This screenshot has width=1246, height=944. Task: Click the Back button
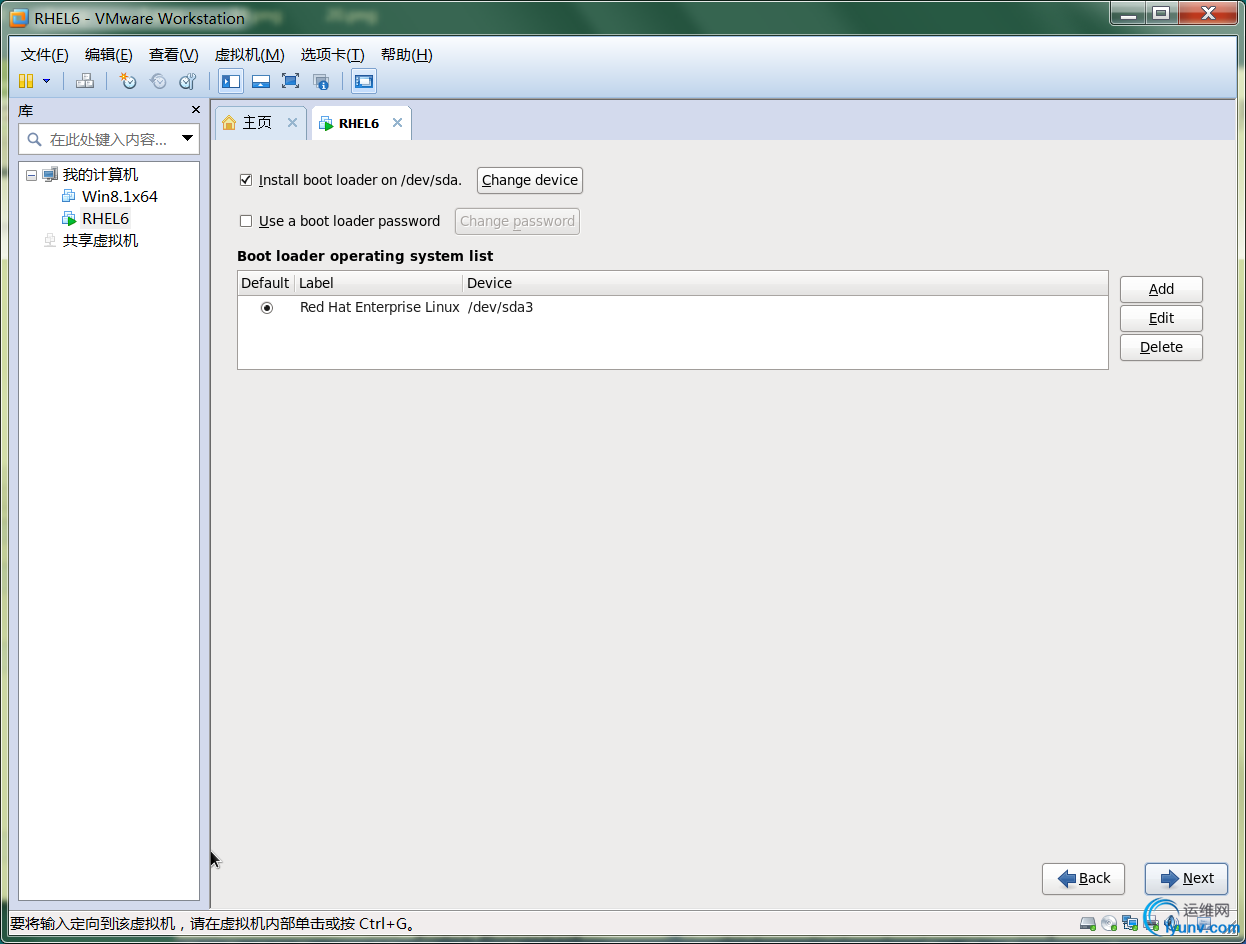1083,878
